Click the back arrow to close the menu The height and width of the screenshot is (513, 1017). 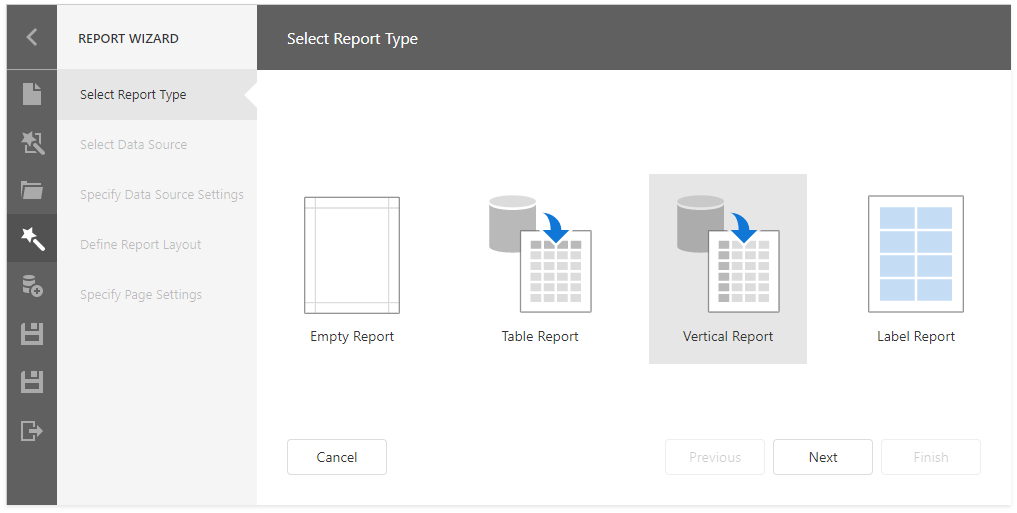point(32,37)
